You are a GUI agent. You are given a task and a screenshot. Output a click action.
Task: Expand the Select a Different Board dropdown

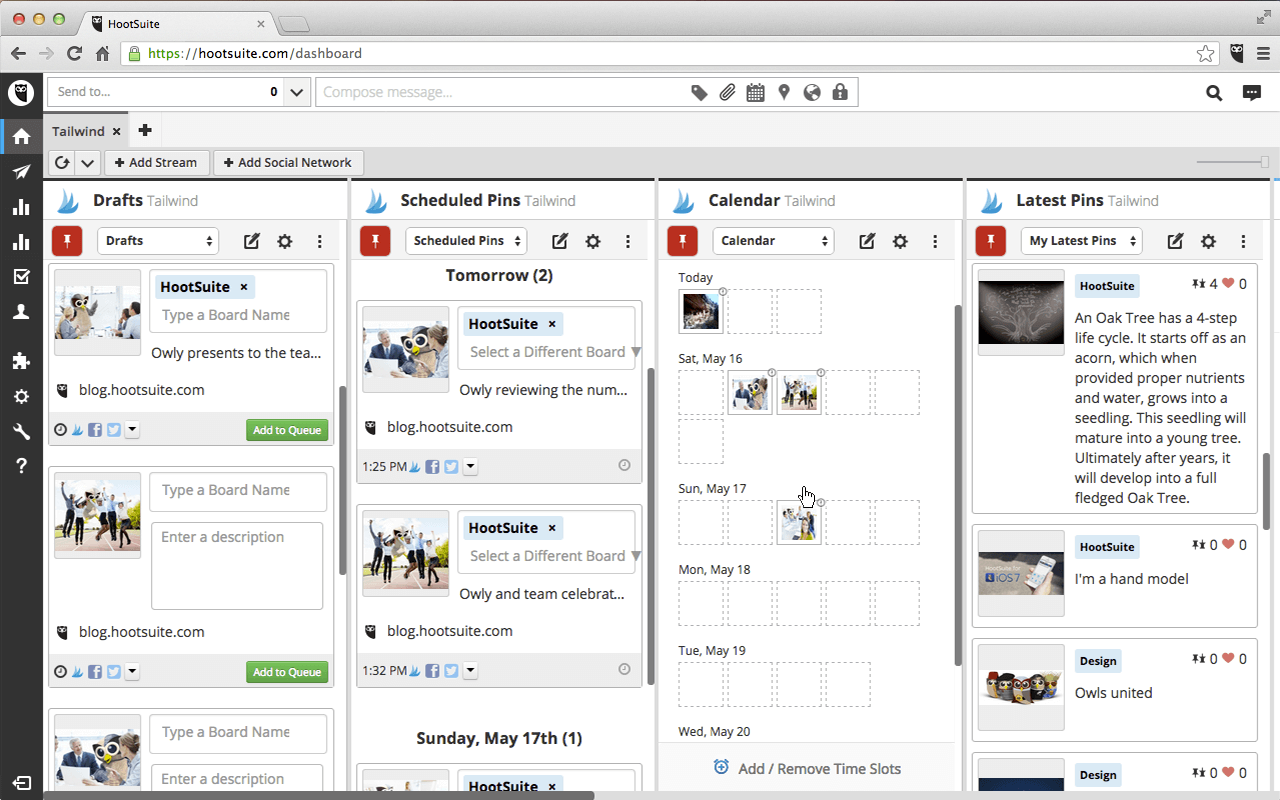coord(636,352)
